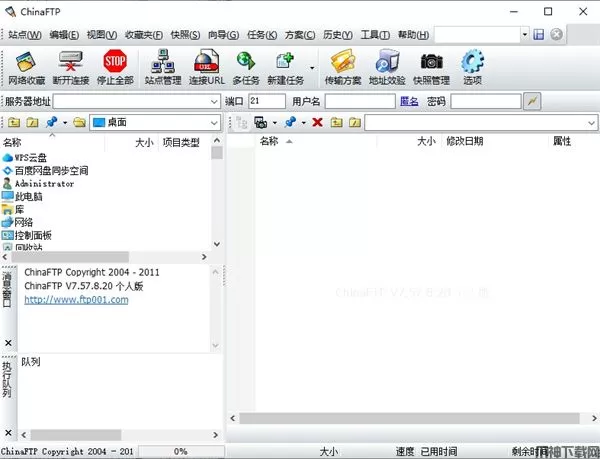The height and width of the screenshot is (459, 600).
Task: Select 百度网盘同步空间 in the local list
Action: click(46, 171)
